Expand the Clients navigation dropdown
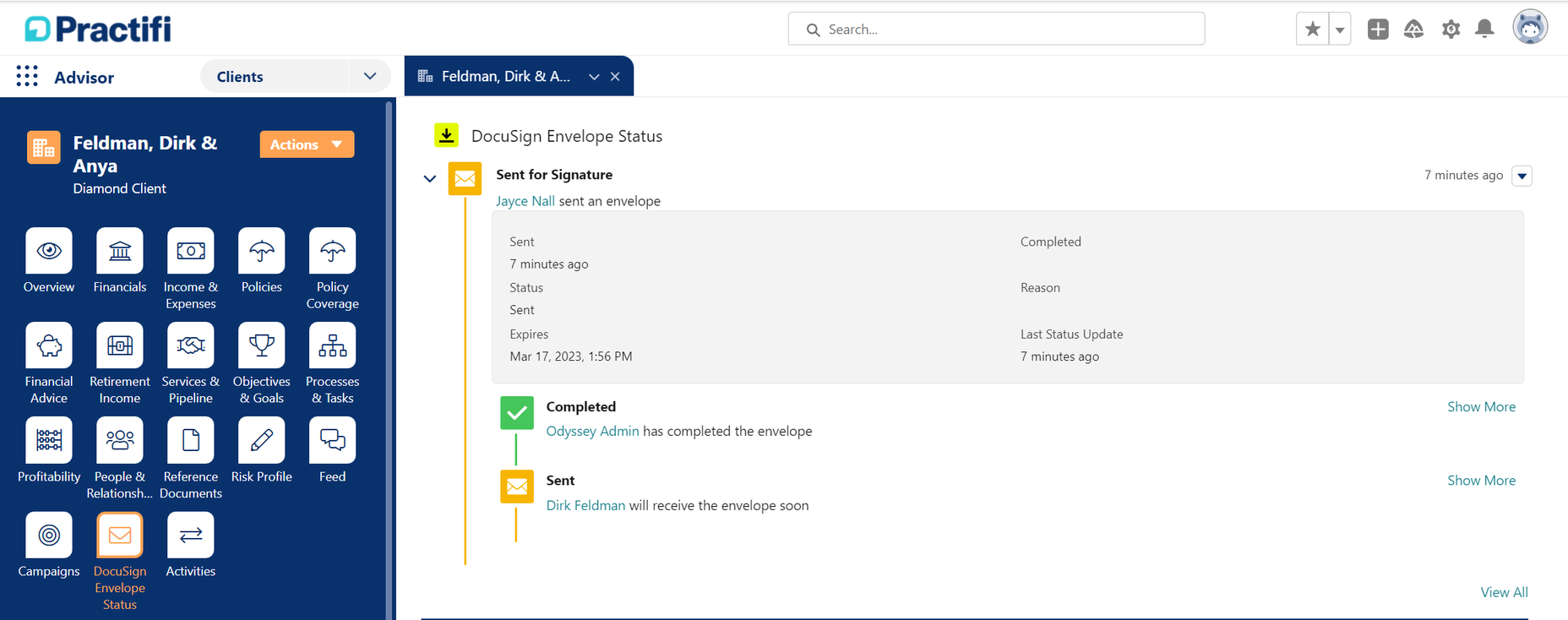 pos(370,76)
